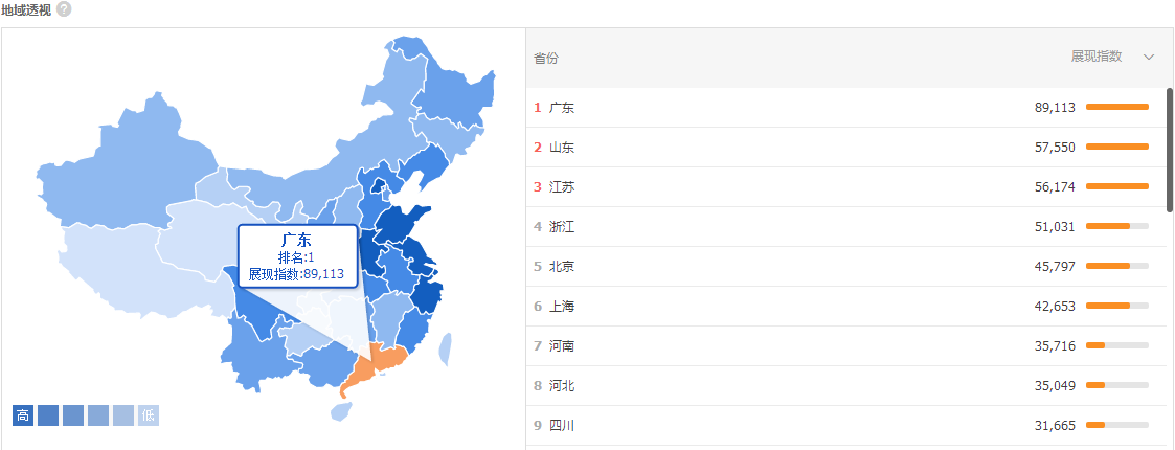Image resolution: width=1175 pixels, height=450 pixels.
Task: Click the 省份 column header
Action: coord(546,58)
